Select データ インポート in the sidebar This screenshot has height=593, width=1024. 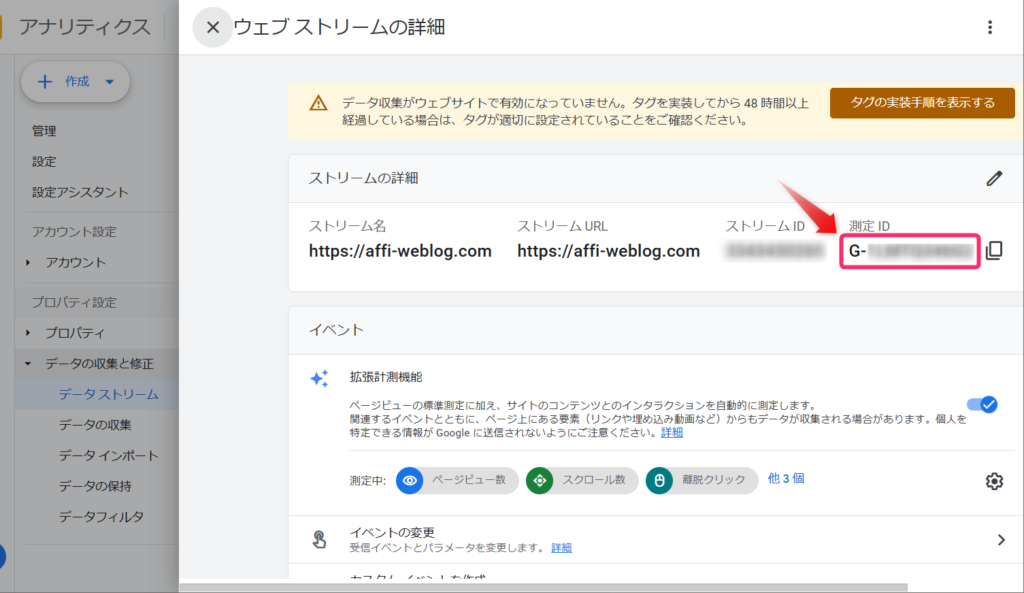pyautogui.click(x=108, y=456)
